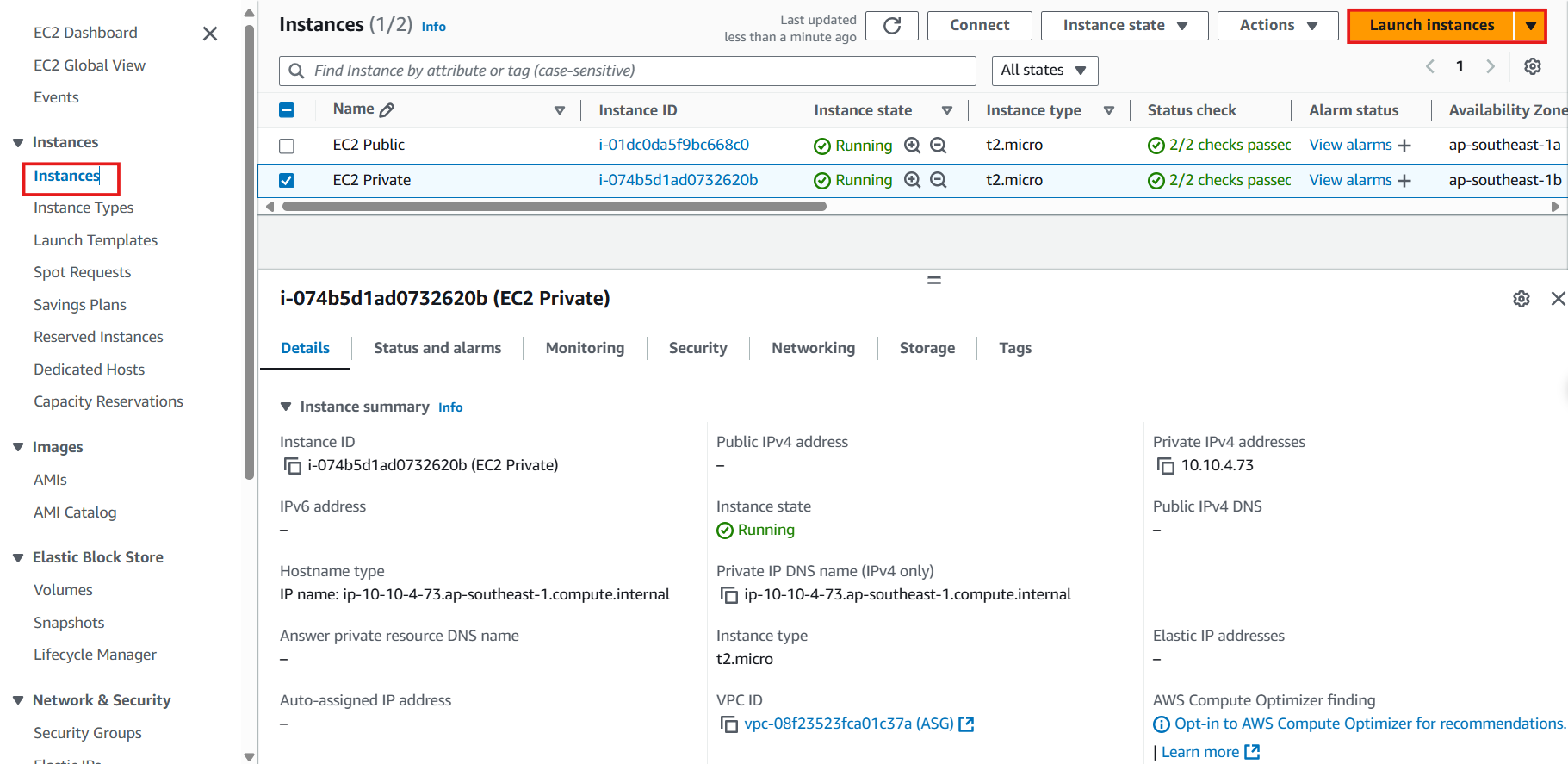Collapse Network & Security section
This screenshot has width=1568, height=764.
[x=18, y=700]
